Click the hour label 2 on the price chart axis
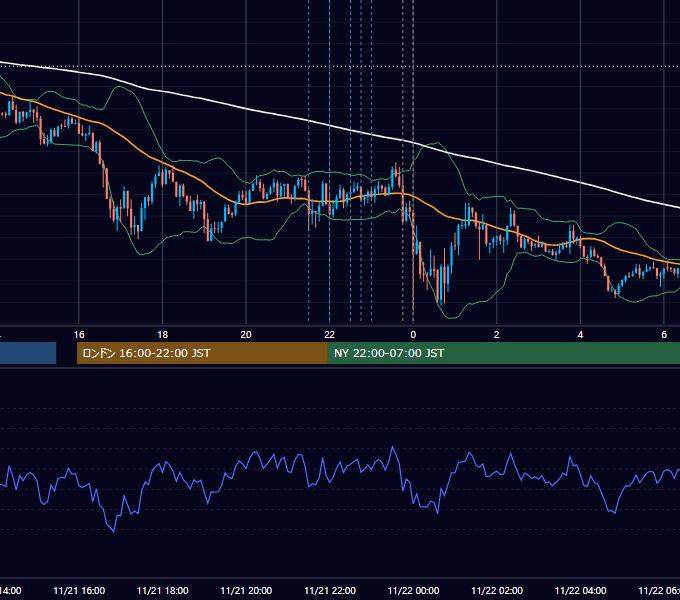Screen dimensions: 680x600 pos(497,335)
